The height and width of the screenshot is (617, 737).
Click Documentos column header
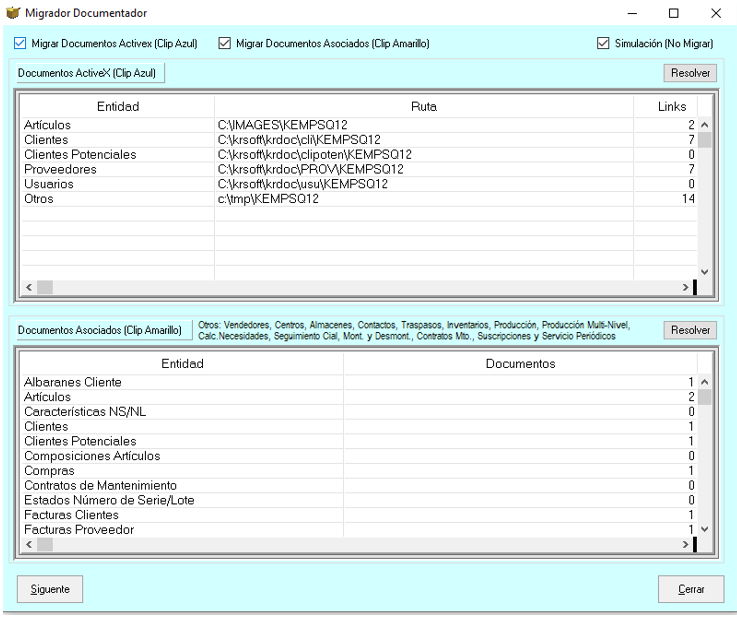coord(520,364)
